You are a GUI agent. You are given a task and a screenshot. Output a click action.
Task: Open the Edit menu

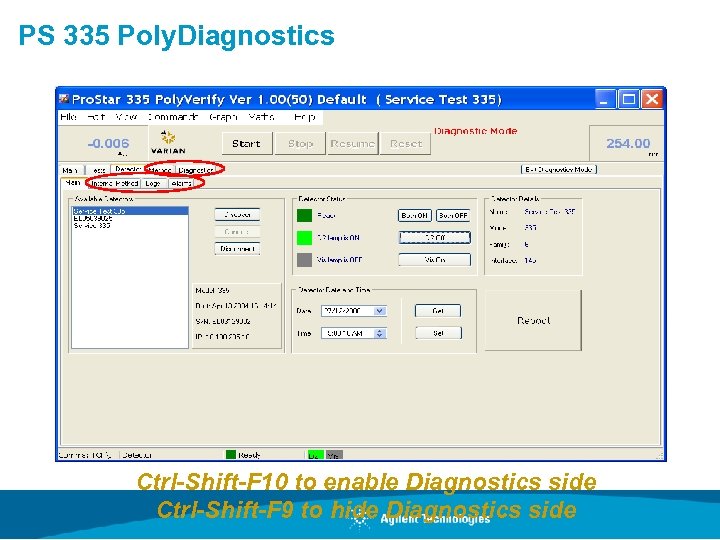pyautogui.click(x=96, y=117)
